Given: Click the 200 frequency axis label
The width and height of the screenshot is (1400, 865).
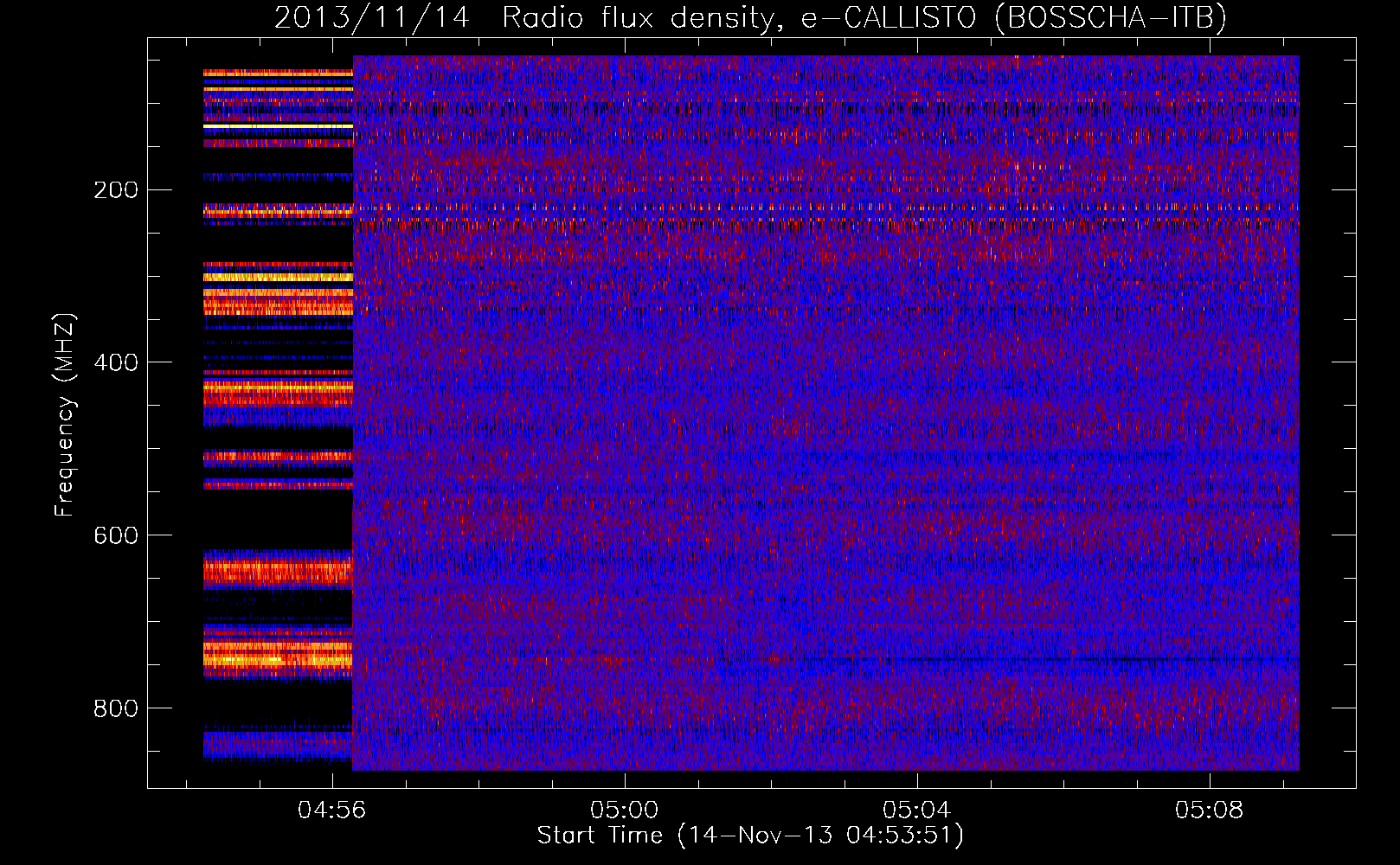Looking at the screenshot, I should coord(115,189).
